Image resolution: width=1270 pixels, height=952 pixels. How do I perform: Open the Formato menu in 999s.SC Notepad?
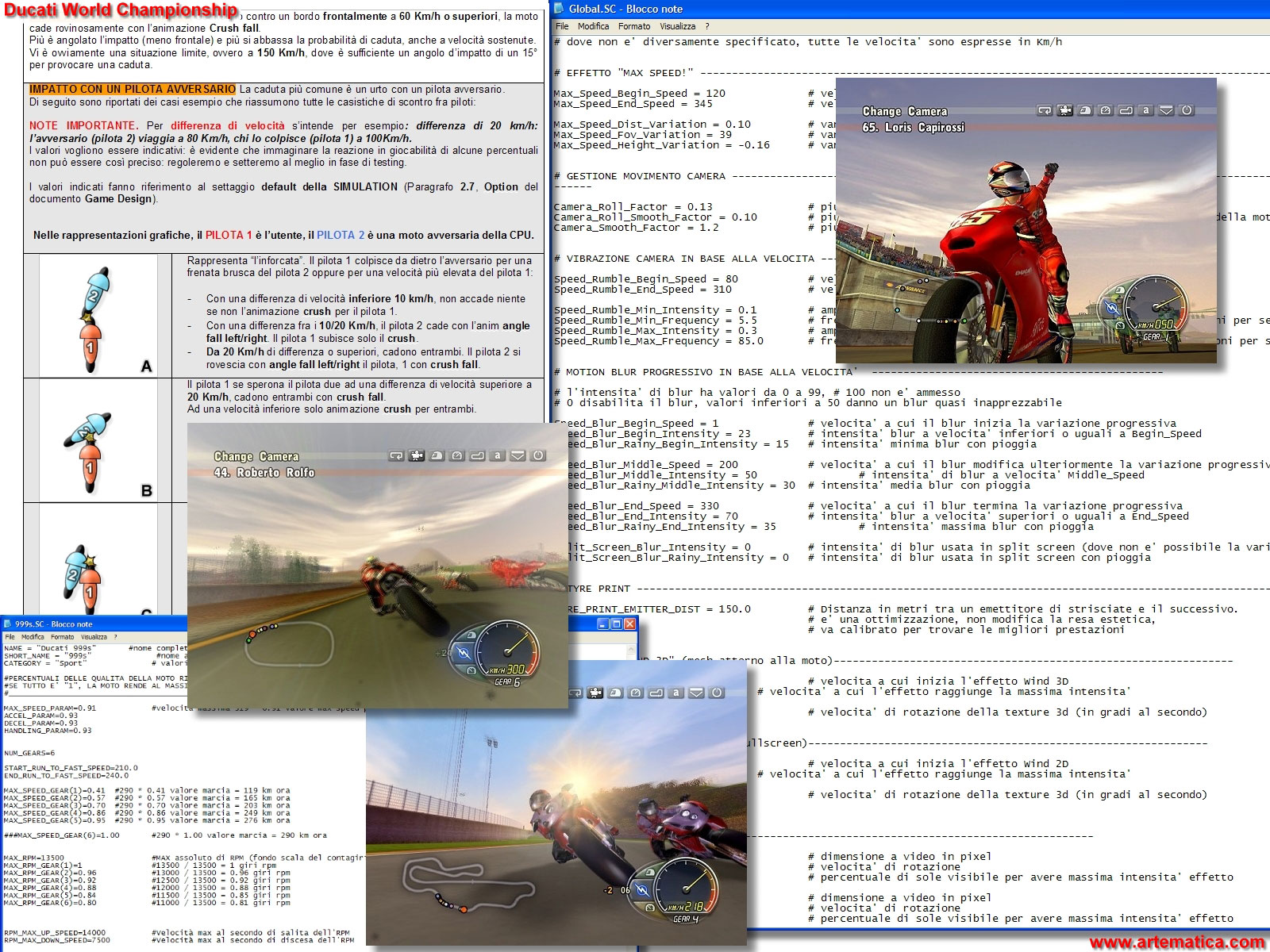coord(62,636)
